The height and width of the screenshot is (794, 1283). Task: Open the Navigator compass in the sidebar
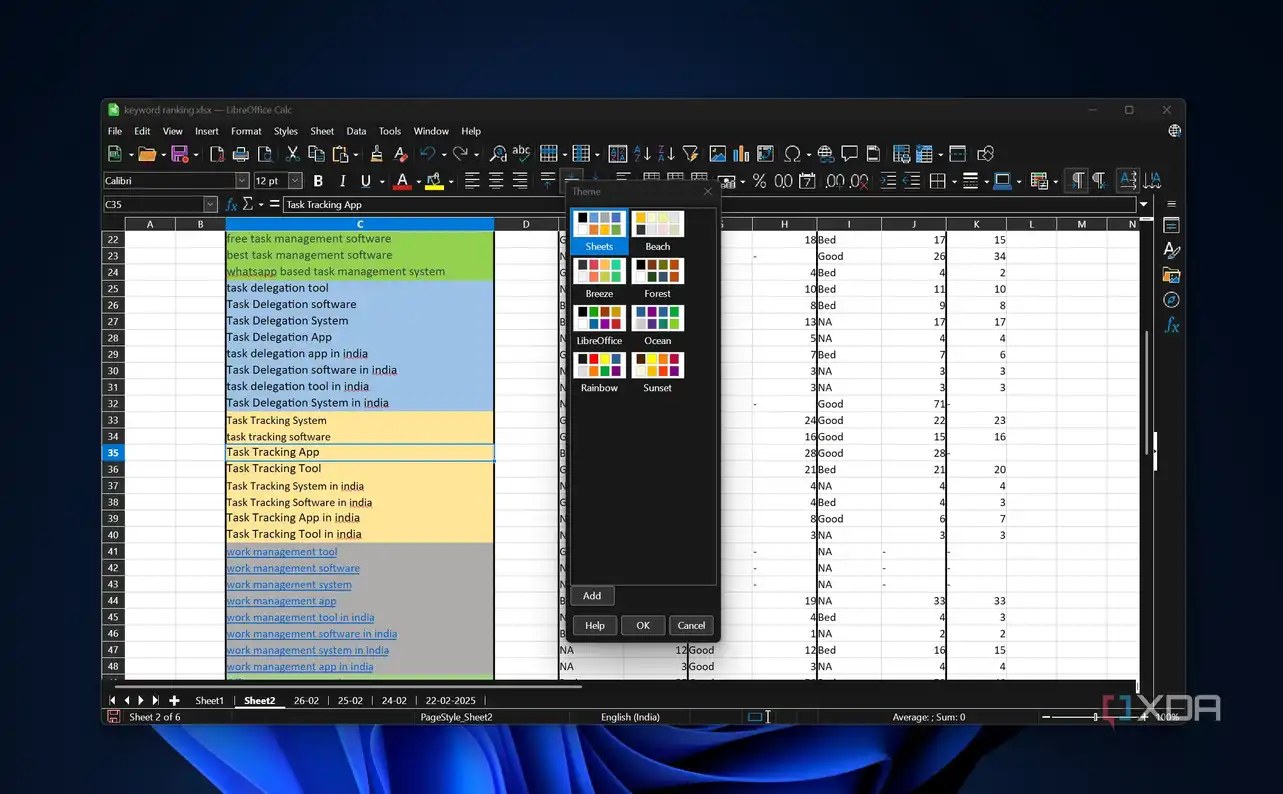coord(1172,300)
